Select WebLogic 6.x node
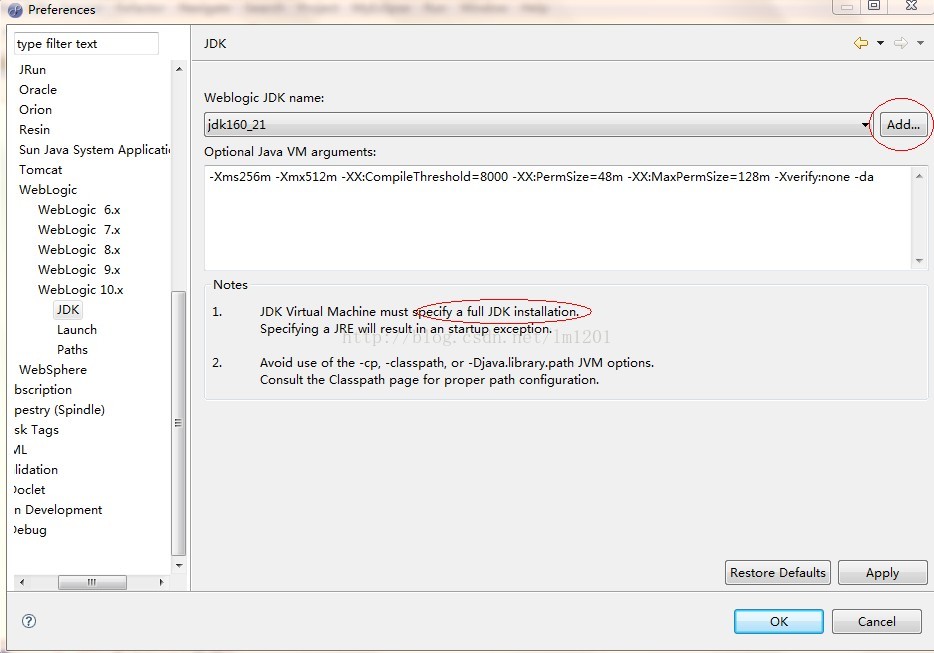Image resolution: width=934 pixels, height=653 pixels. 79,210
